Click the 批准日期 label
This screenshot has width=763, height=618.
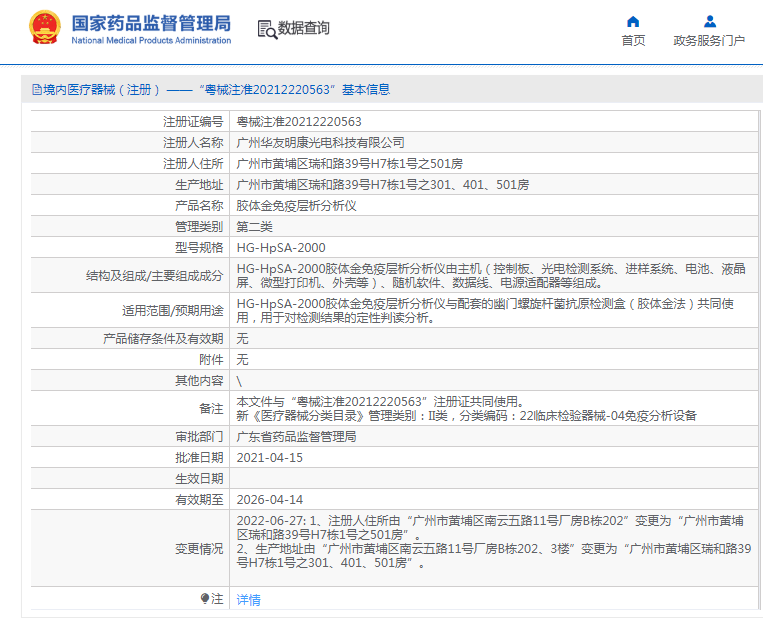199,458
